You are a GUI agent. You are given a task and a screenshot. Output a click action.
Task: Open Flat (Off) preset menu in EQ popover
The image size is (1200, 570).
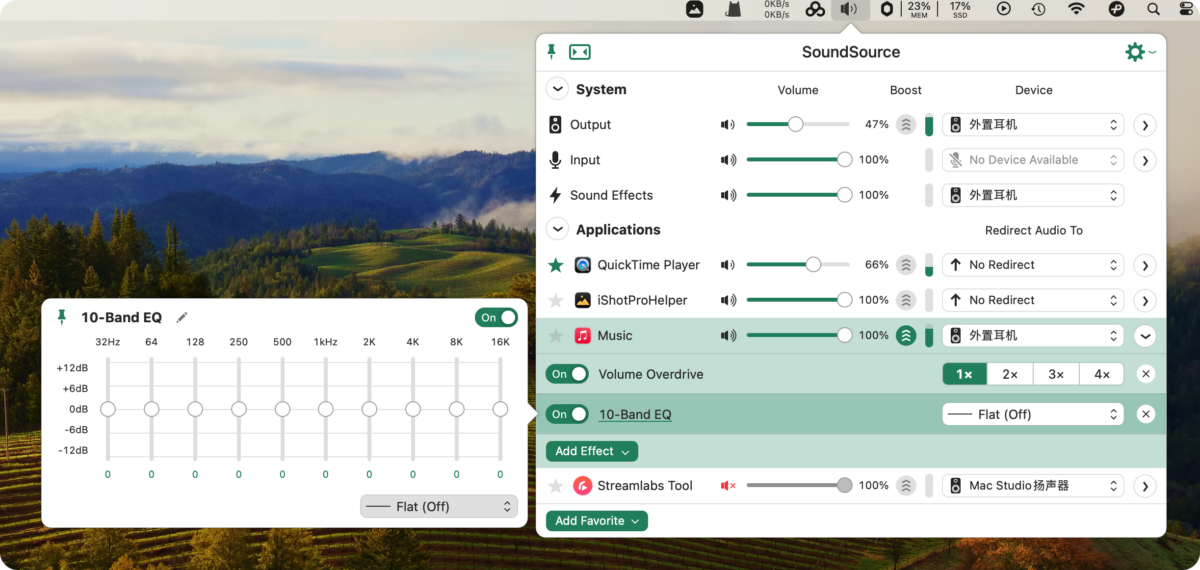439,506
